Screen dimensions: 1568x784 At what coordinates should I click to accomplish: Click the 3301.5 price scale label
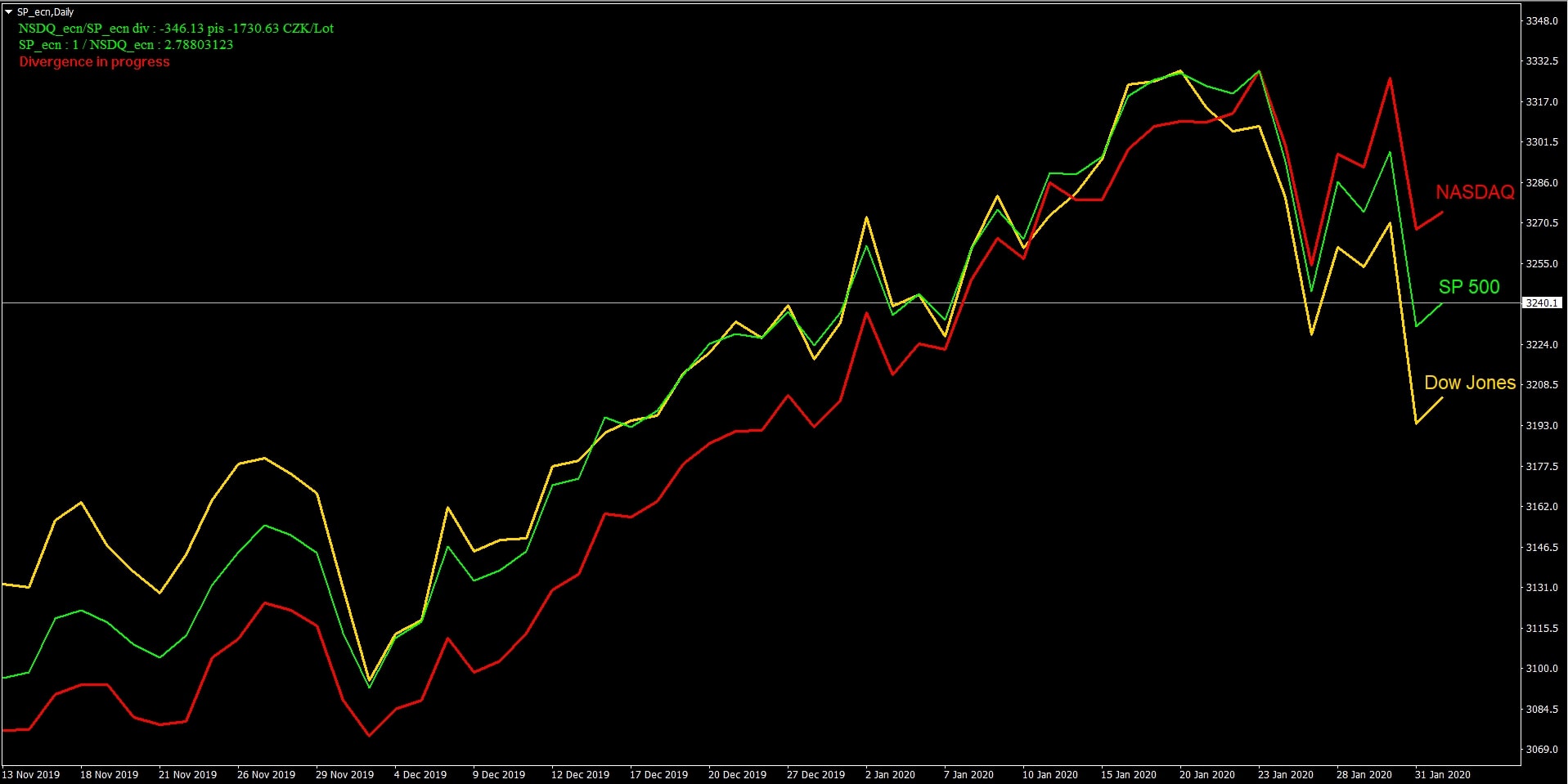point(1542,142)
